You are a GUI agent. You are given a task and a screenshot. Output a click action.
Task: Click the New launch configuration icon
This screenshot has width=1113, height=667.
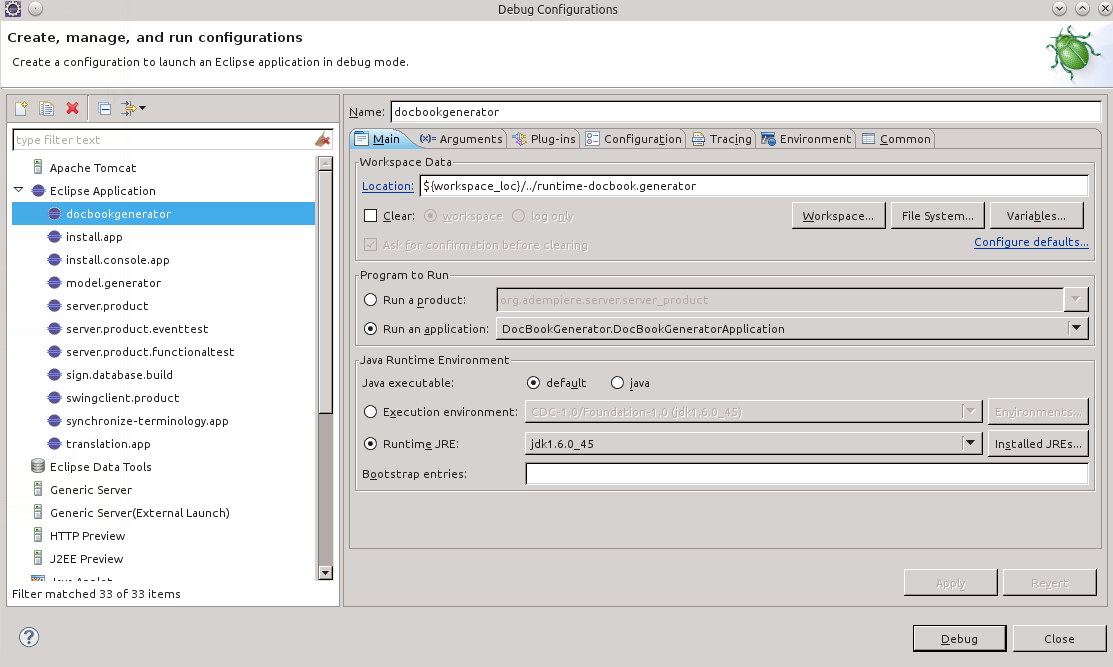21,109
